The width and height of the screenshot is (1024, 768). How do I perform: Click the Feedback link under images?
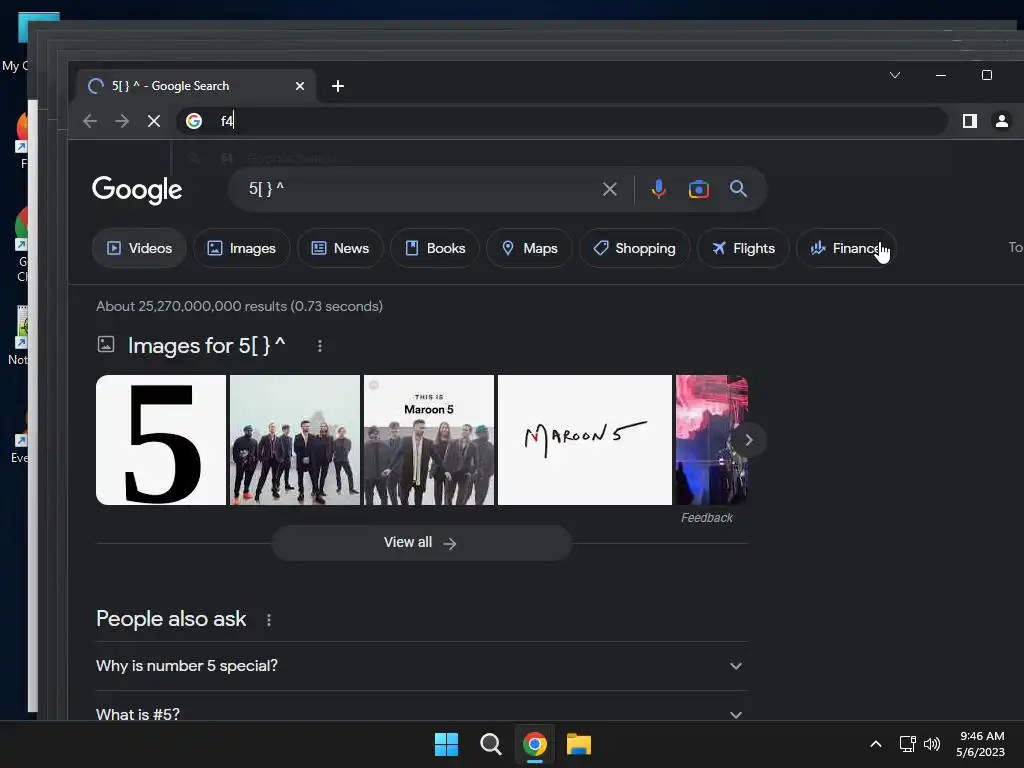[x=707, y=518]
